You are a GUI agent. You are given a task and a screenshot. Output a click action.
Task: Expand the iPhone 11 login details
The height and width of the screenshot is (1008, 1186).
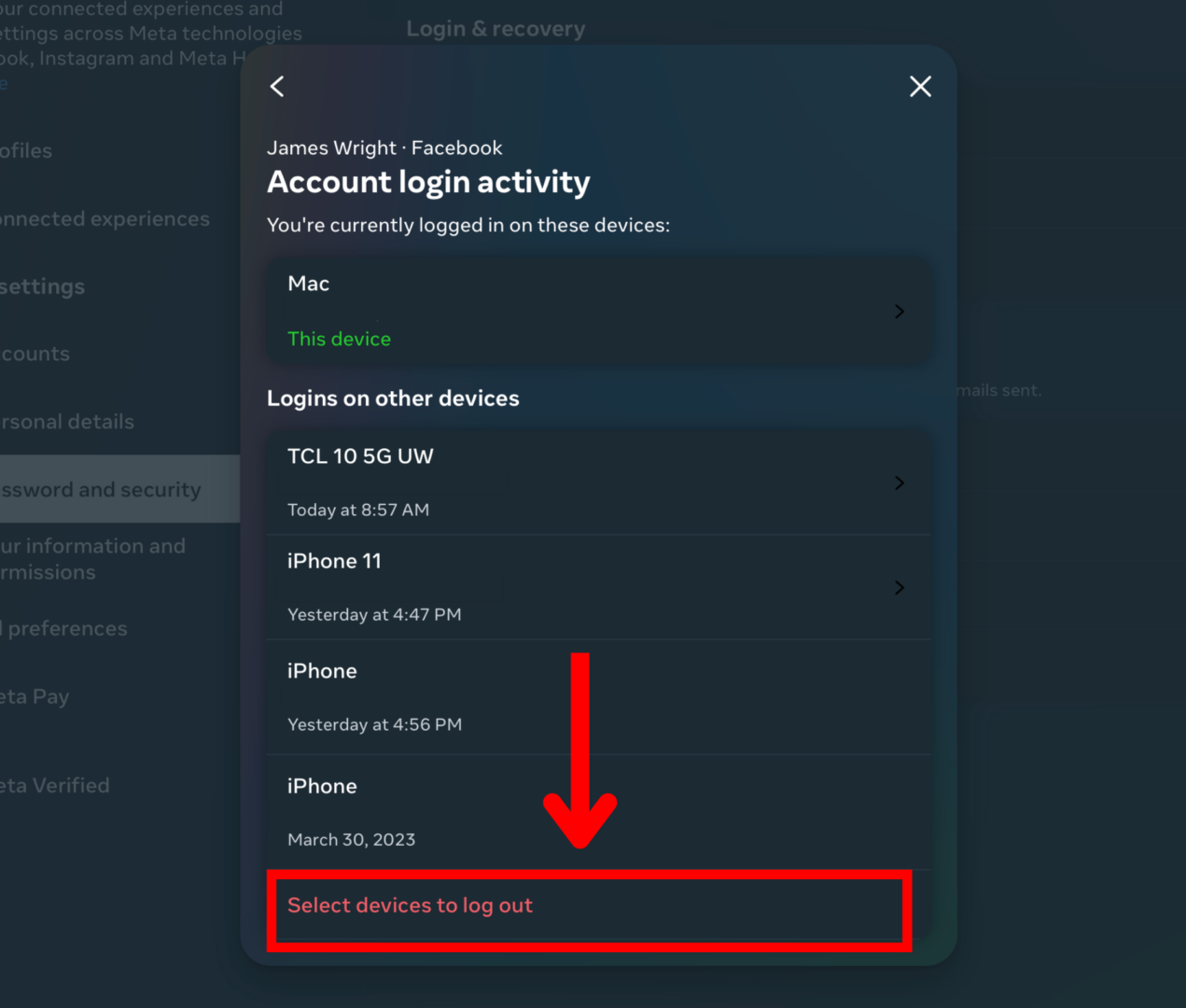[x=899, y=587]
